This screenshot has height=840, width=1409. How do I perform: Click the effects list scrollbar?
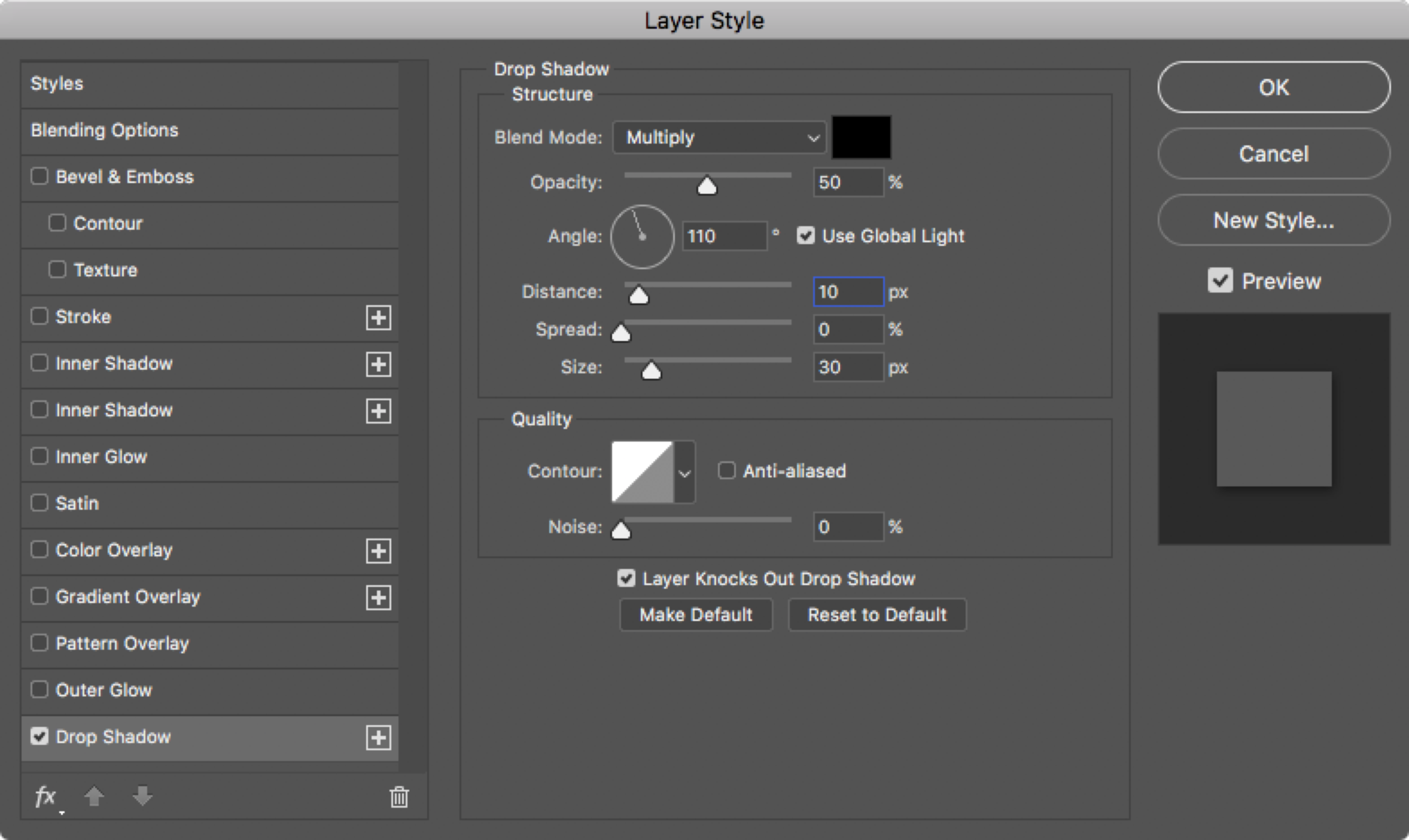click(413, 416)
